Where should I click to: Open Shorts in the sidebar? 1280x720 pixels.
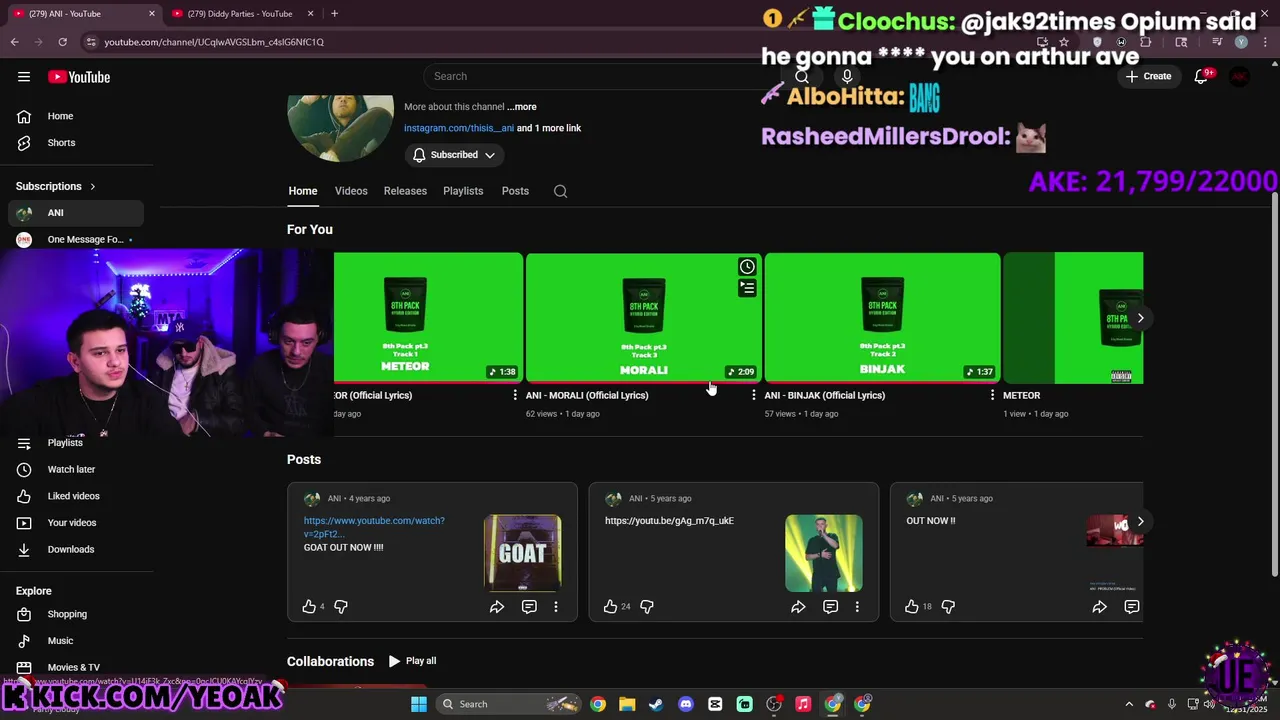click(76, 143)
